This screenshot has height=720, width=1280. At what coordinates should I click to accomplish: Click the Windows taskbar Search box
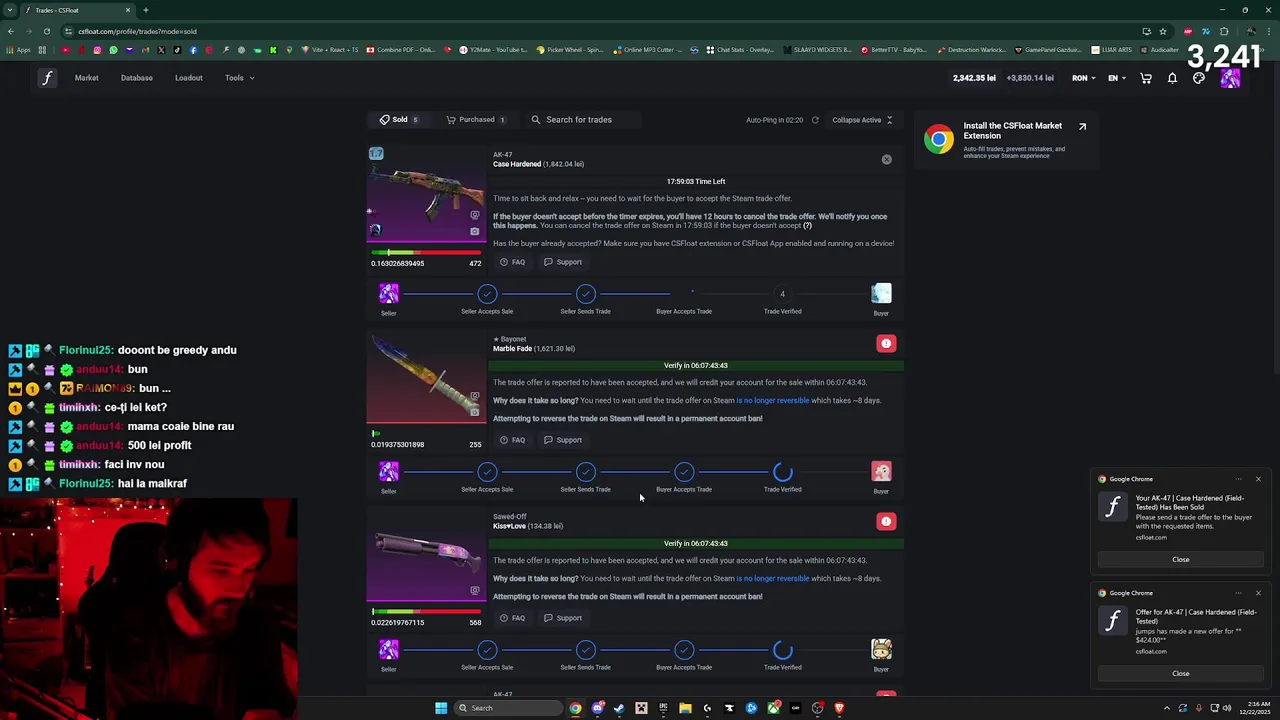coord(507,708)
